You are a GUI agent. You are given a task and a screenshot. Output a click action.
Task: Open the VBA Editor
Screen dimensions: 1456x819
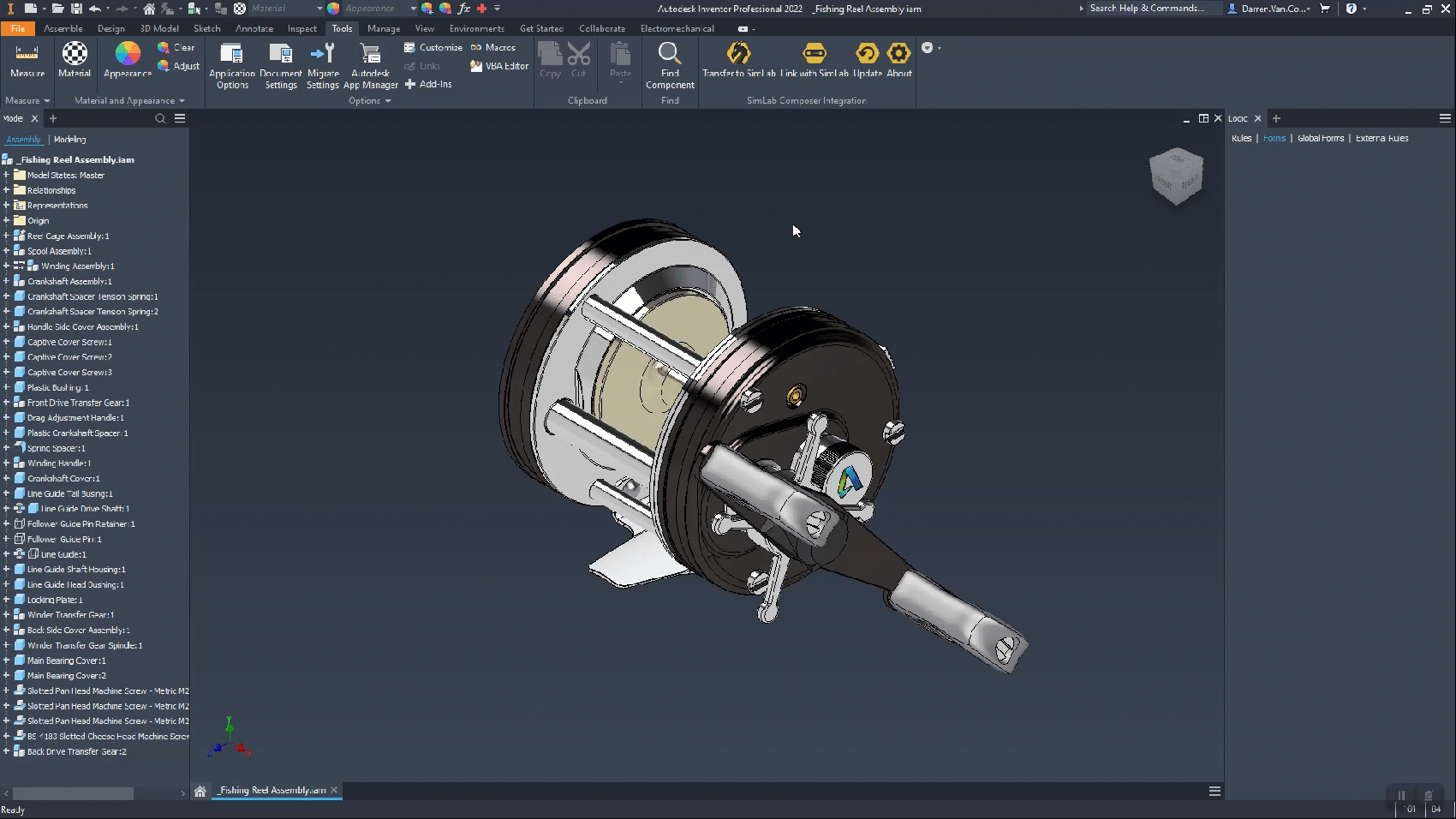[x=499, y=66]
